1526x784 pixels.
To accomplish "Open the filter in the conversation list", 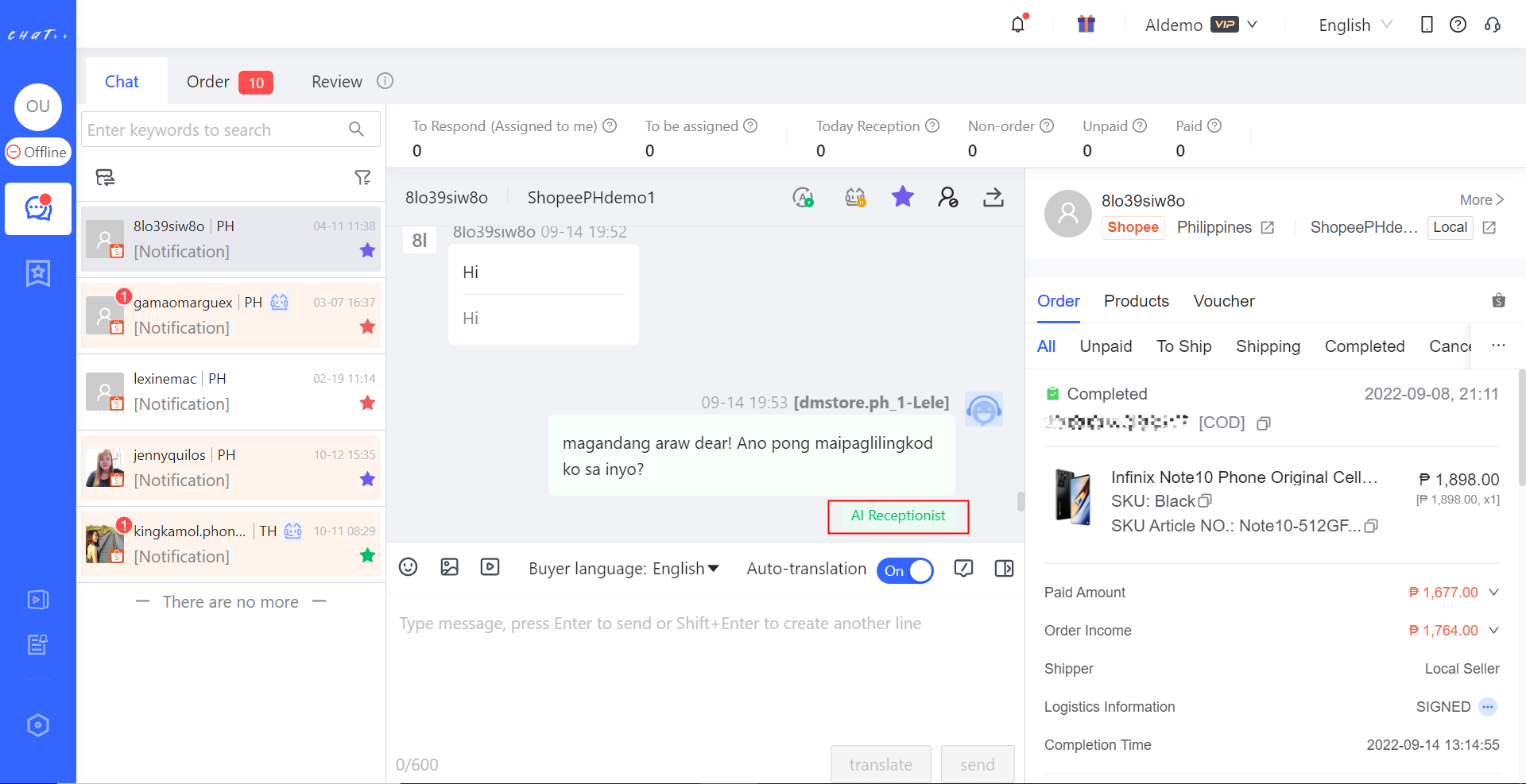I will pos(363,177).
